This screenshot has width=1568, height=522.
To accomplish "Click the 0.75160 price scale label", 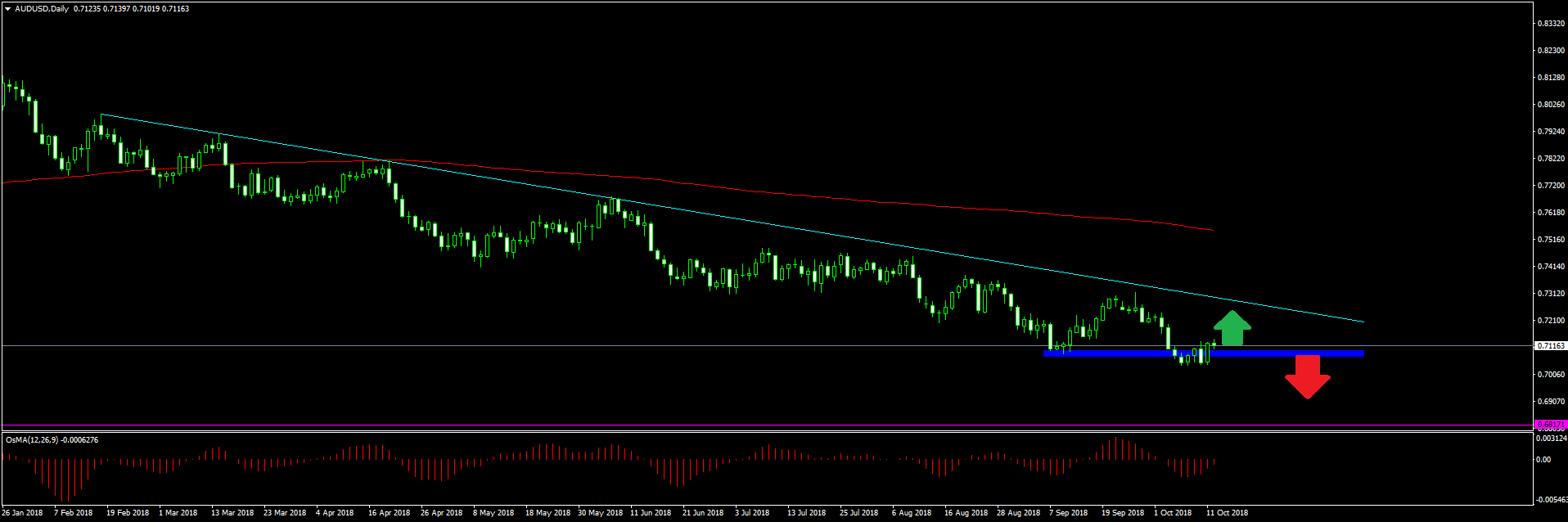I will 1552,240.
